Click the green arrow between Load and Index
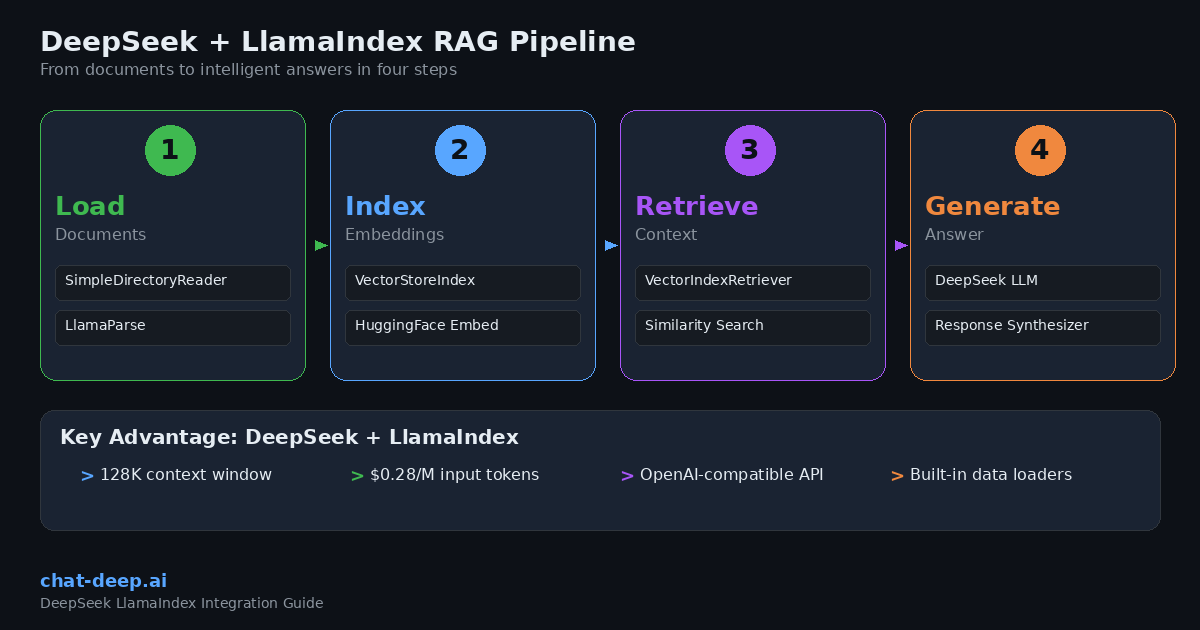The width and height of the screenshot is (1200, 630). 319,245
